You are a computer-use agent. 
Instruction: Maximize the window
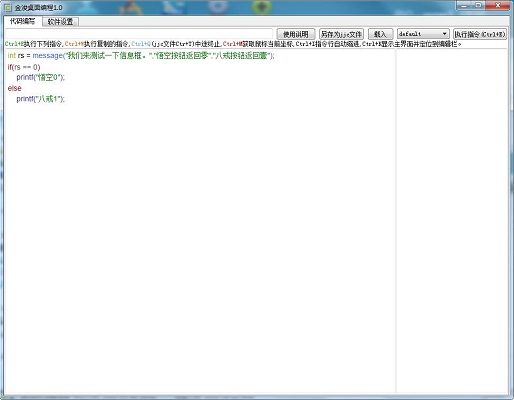479,5
